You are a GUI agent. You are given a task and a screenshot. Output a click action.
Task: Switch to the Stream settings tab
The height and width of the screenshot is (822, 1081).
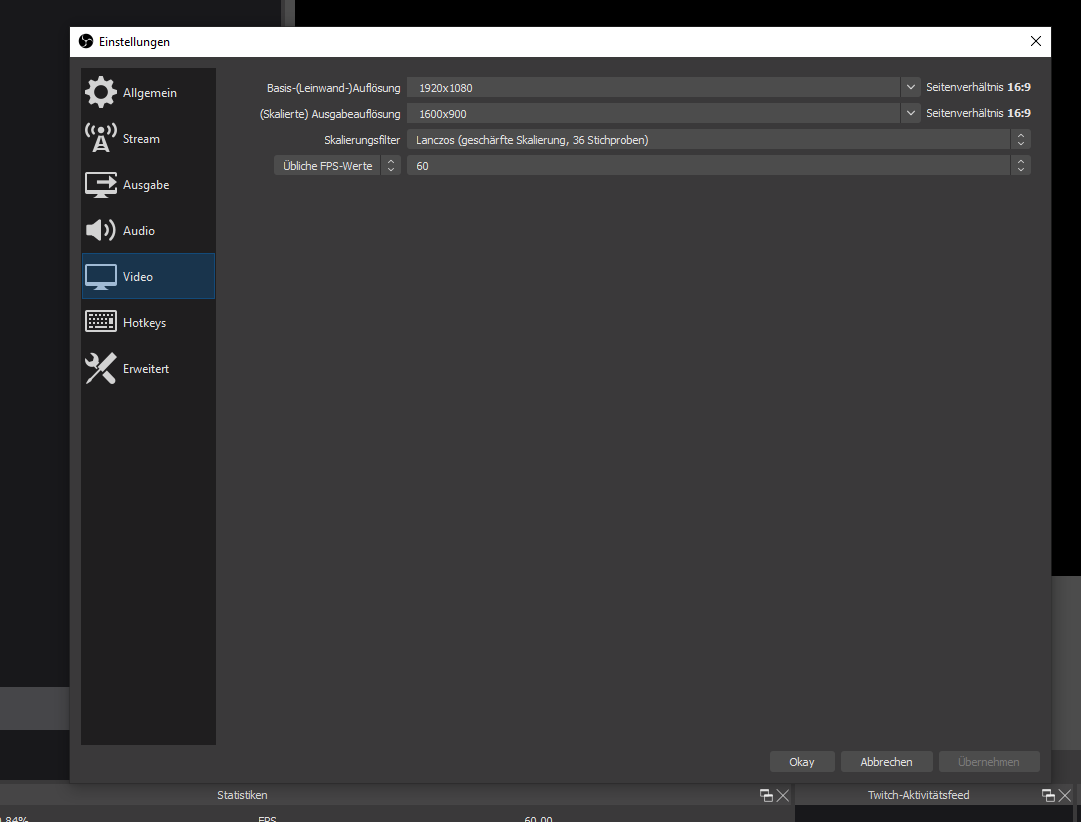tap(141, 139)
